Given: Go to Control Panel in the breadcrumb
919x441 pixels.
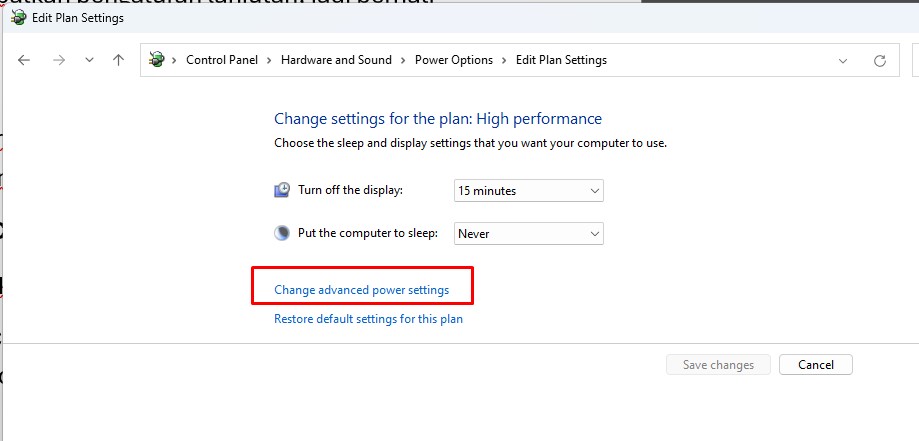Looking at the screenshot, I should 222,60.
